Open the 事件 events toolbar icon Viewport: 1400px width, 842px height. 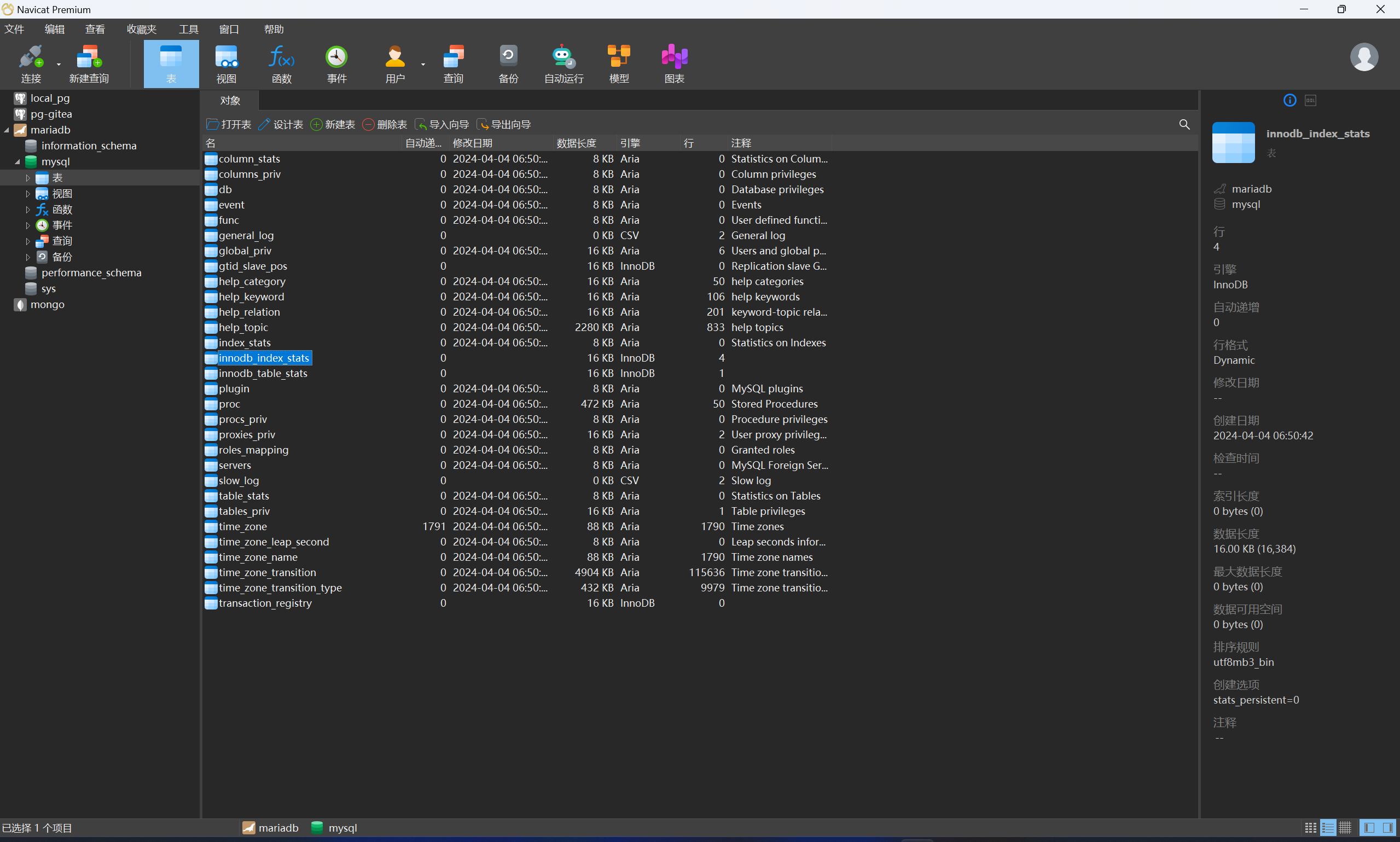pos(336,63)
